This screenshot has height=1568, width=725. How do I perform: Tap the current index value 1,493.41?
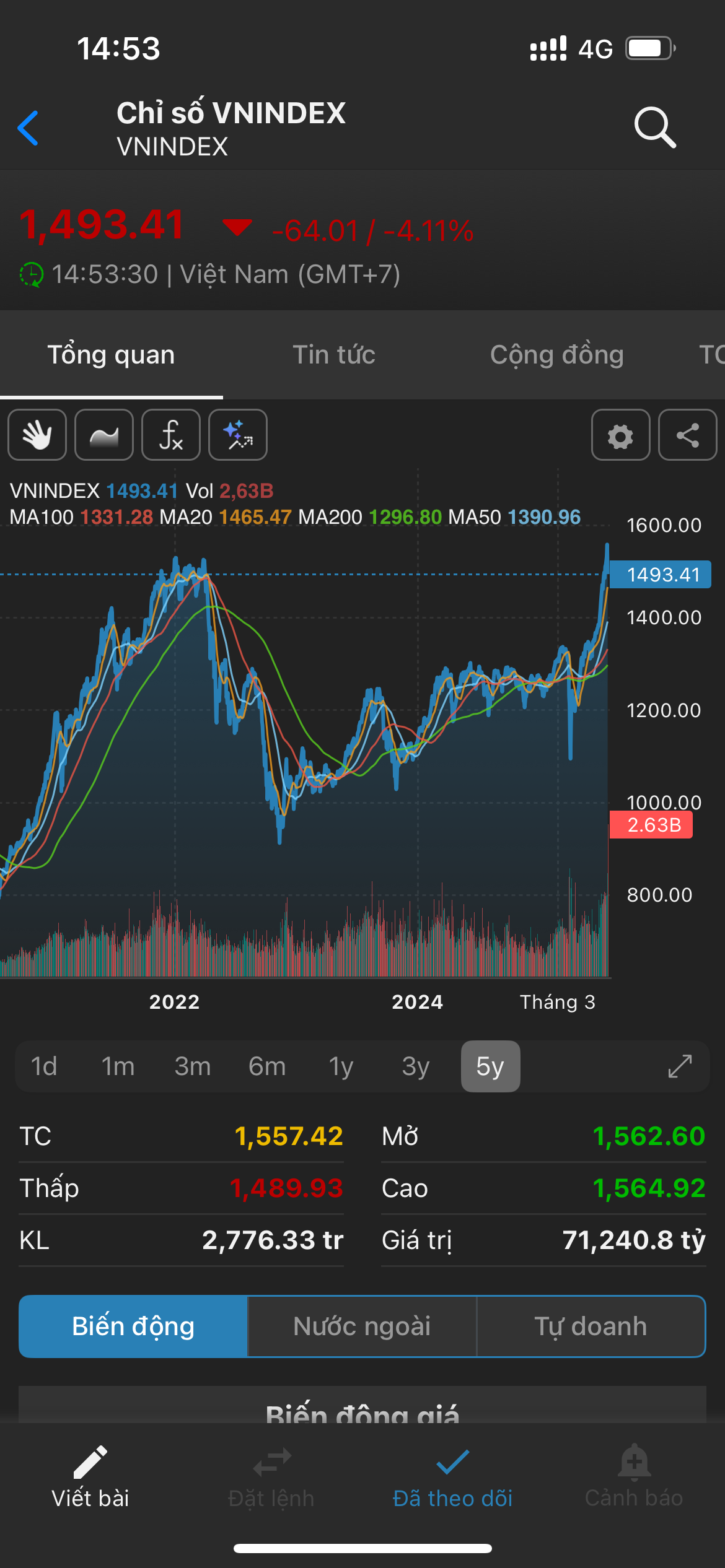[x=102, y=224]
